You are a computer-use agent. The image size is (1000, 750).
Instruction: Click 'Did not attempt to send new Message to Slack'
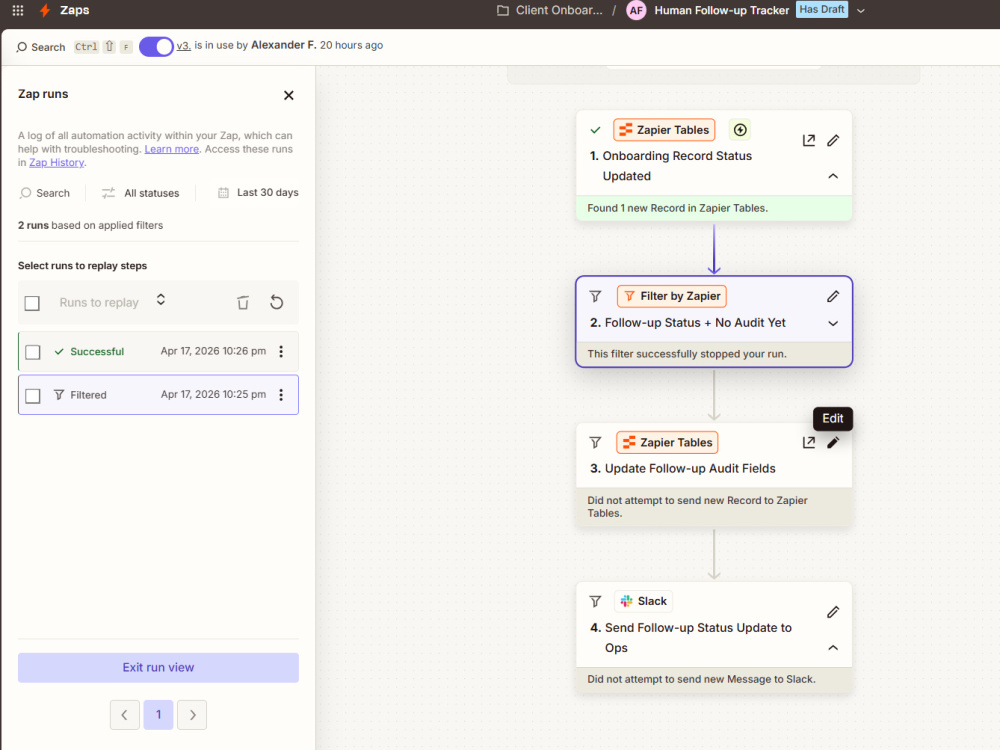click(701, 679)
